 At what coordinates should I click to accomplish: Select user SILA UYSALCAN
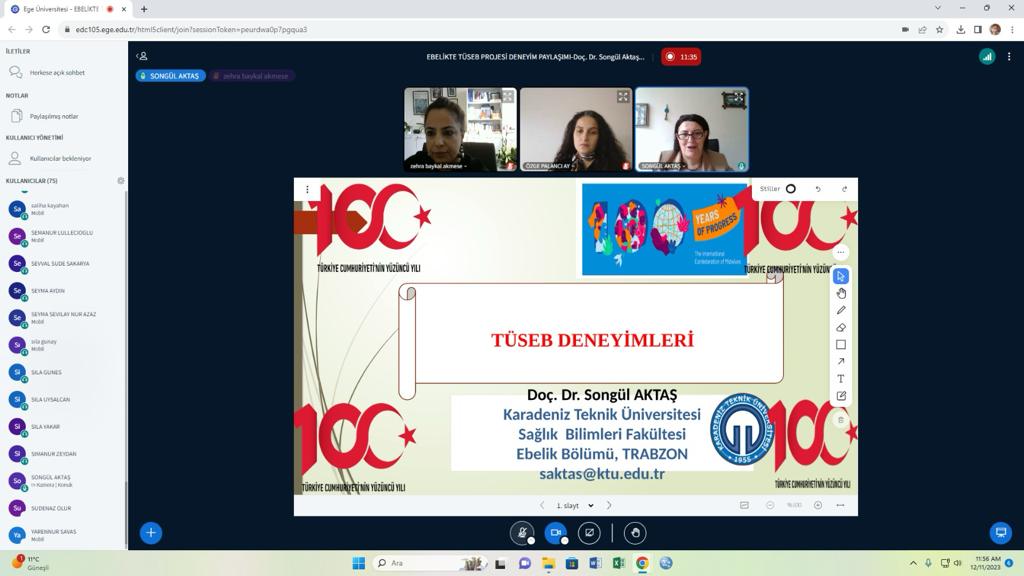click(50, 399)
